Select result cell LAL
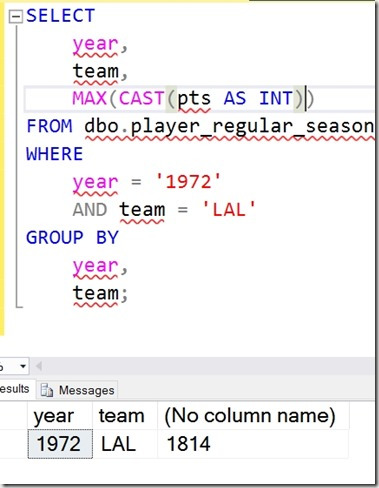The height and width of the screenshot is (488, 379). (x=125, y=444)
